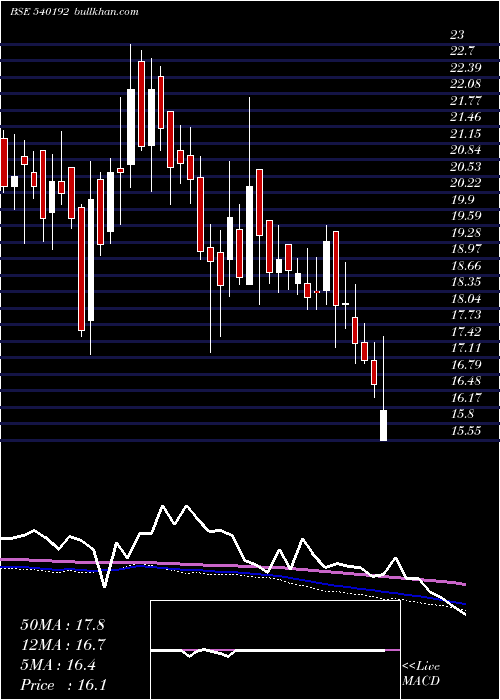Click the '21.46' price axis label
The height and width of the screenshot is (700, 500).
coord(466,117)
